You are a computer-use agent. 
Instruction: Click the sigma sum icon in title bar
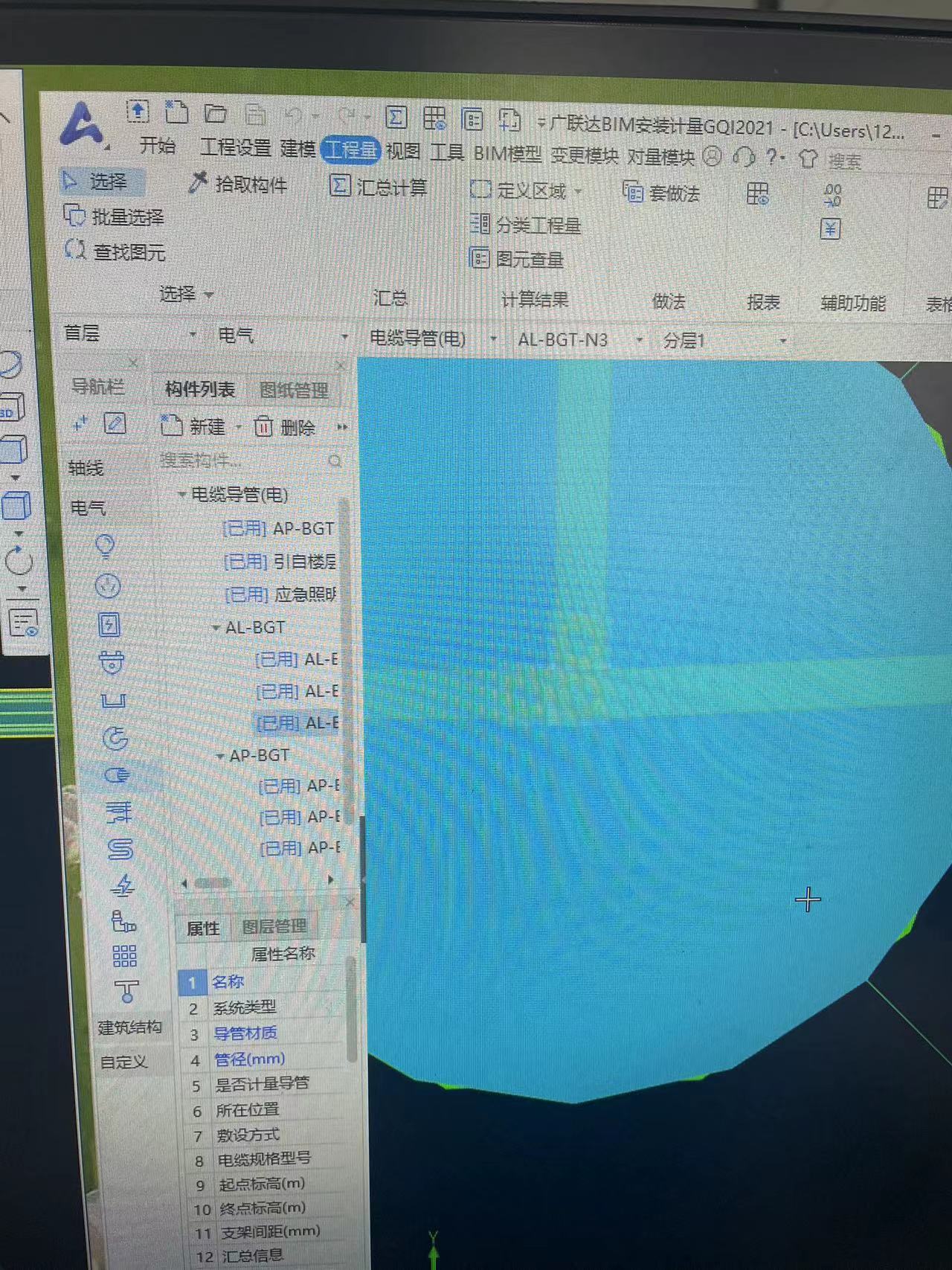396,118
